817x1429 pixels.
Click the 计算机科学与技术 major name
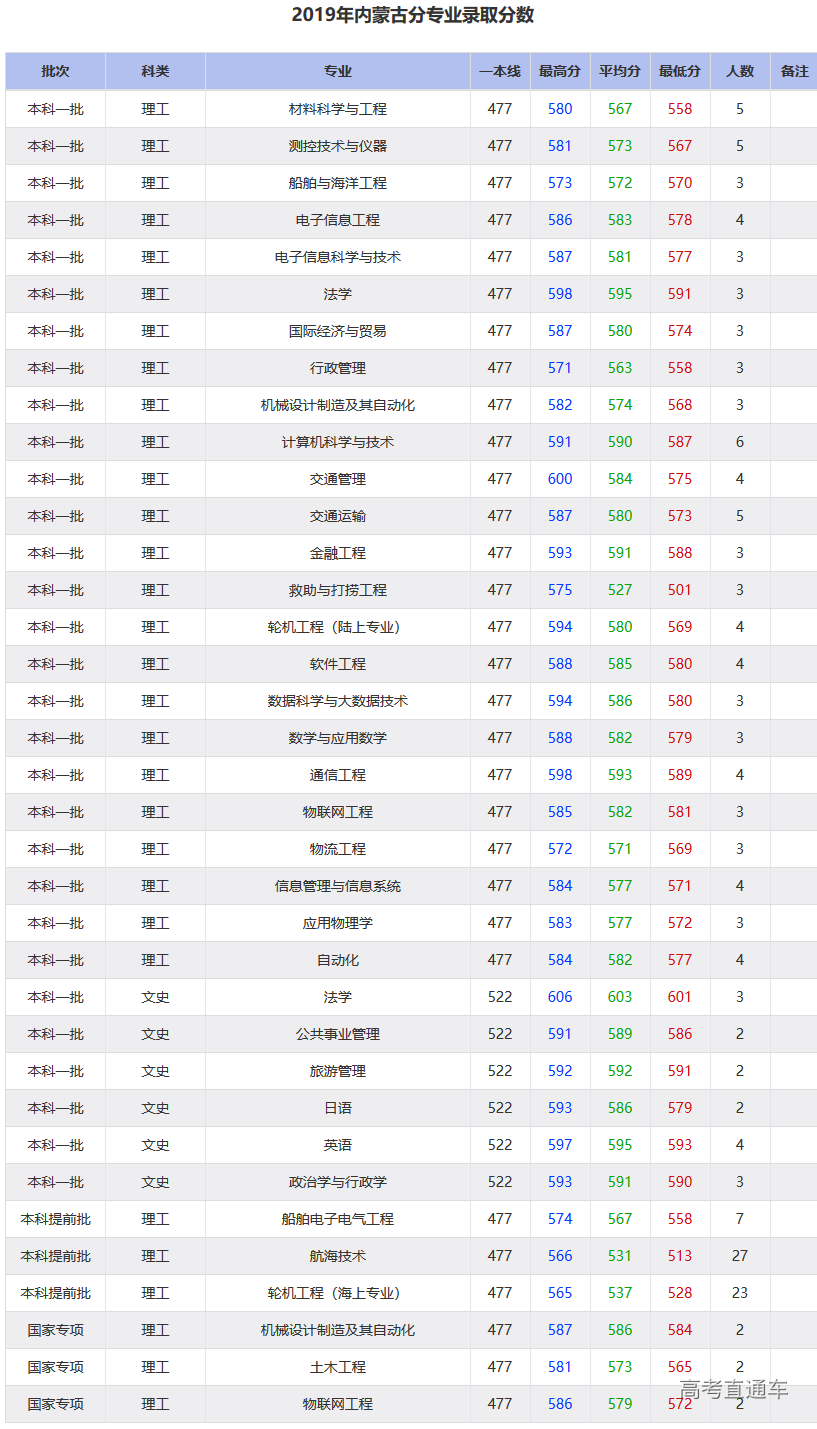point(337,442)
